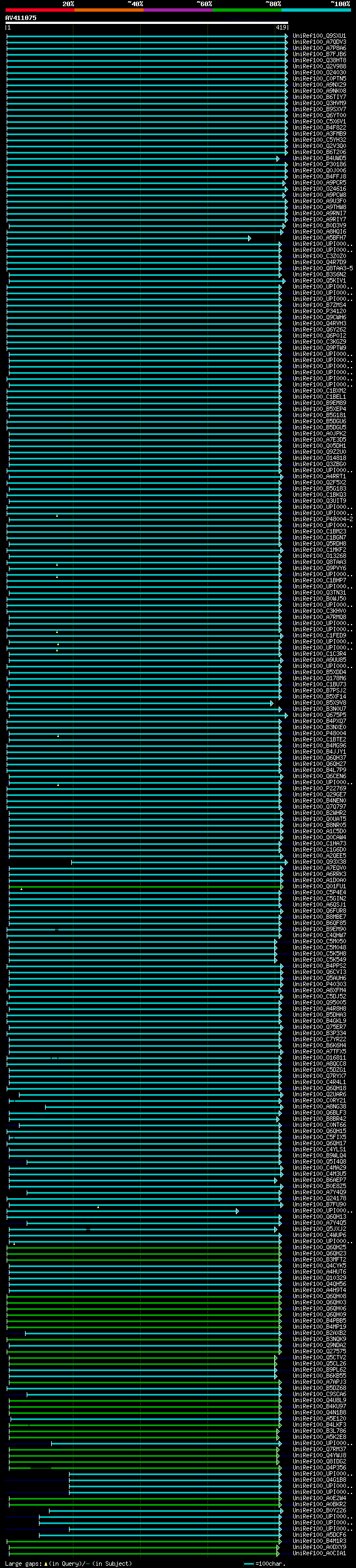Click the UniRef100_Q675P5 label
356x1568 pixels.
(319, 715)
